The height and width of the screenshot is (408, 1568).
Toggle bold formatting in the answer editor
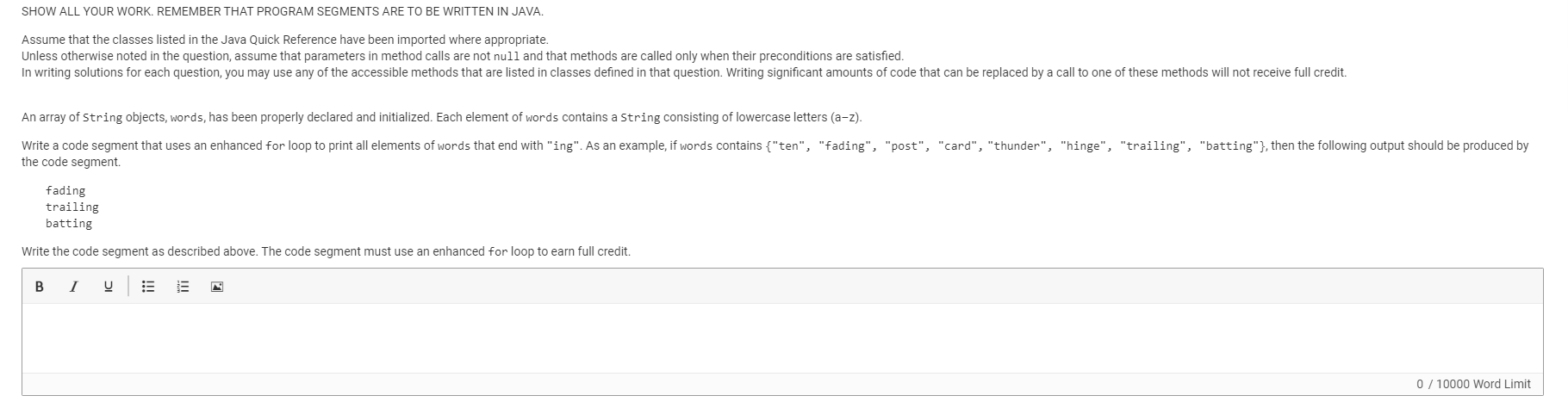pyautogui.click(x=40, y=287)
